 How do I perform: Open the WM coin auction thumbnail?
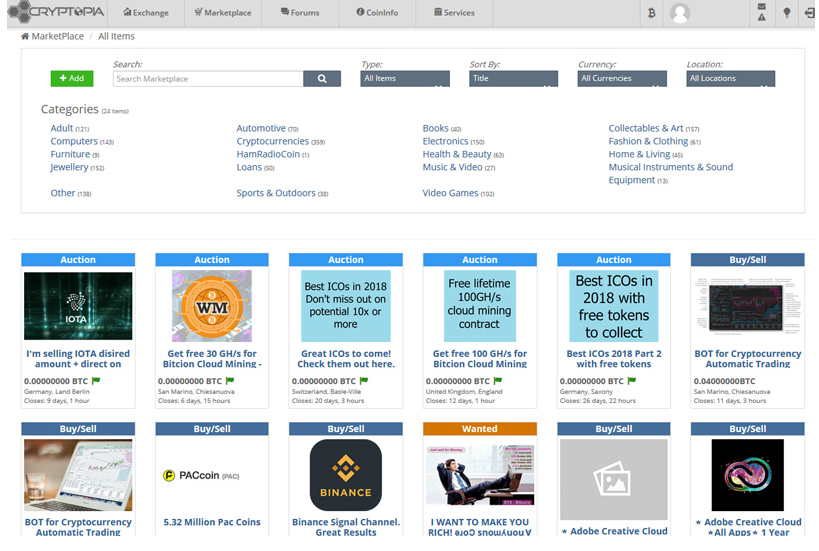click(212, 306)
